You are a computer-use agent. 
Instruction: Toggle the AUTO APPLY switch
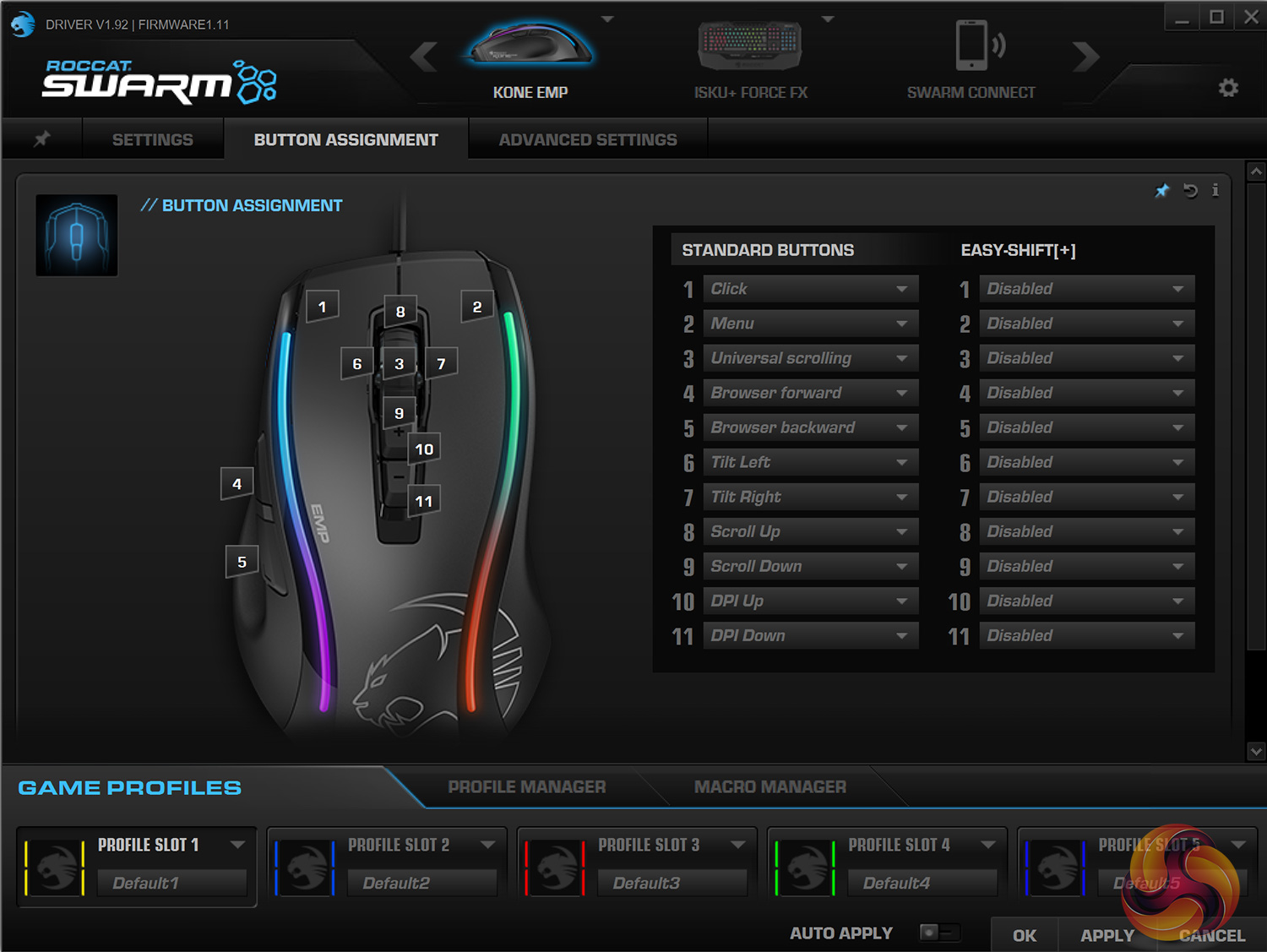point(939,933)
